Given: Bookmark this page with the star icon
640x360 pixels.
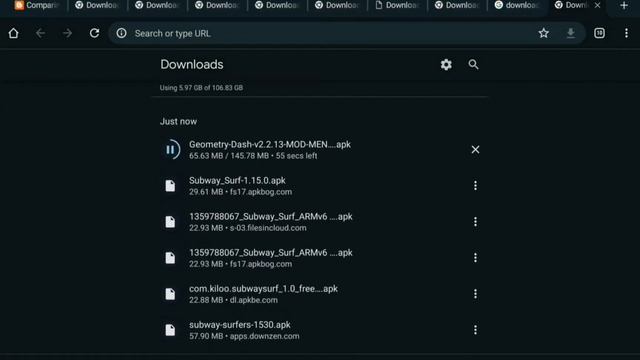Looking at the screenshot, I should point(543,33).
